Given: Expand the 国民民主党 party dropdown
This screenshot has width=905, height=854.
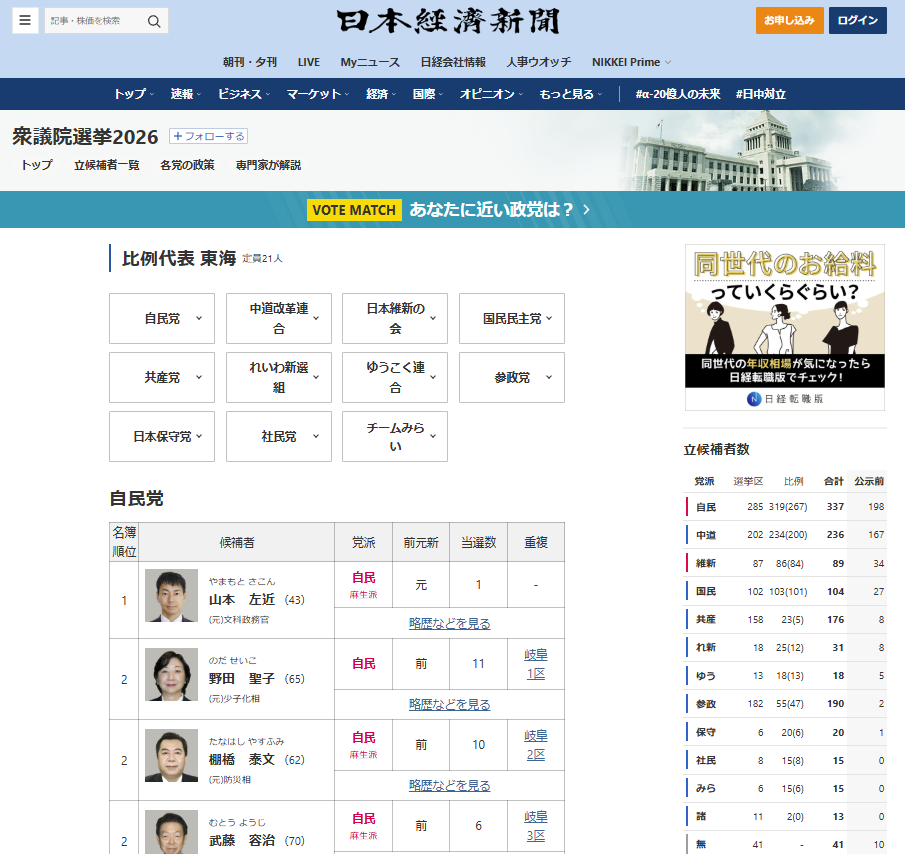Looking at the screenshot, I should (512, 319).
